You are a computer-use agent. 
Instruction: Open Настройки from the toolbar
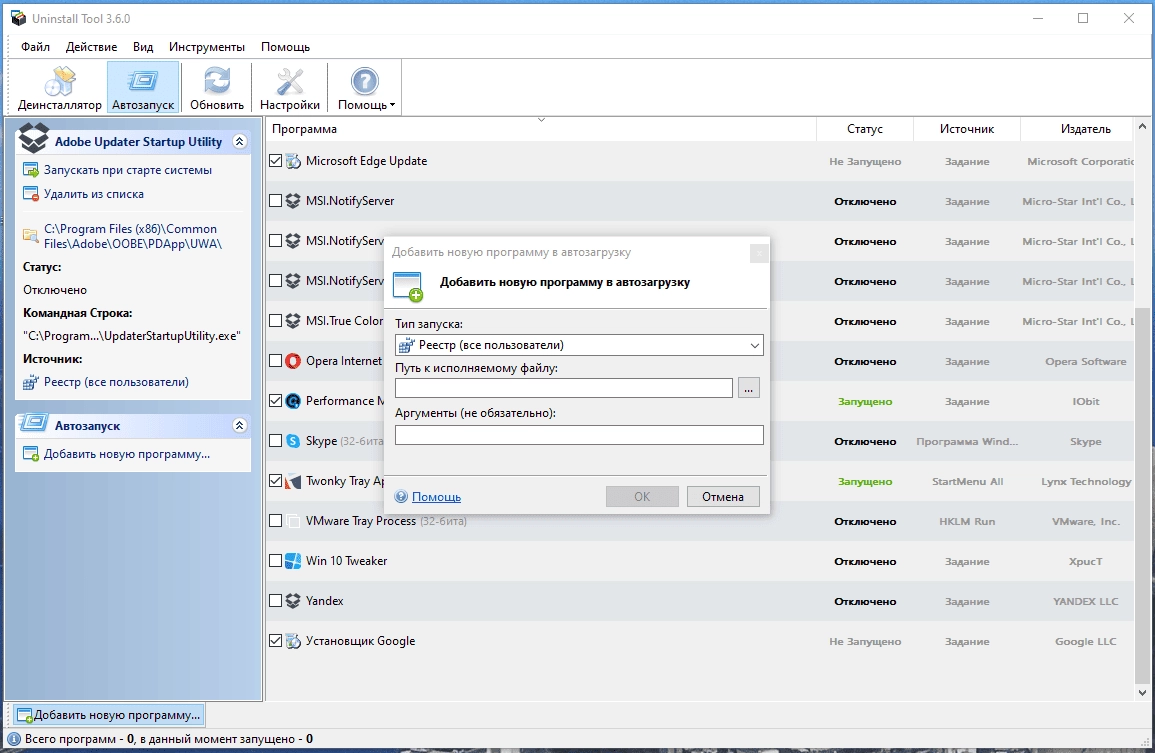289,87
